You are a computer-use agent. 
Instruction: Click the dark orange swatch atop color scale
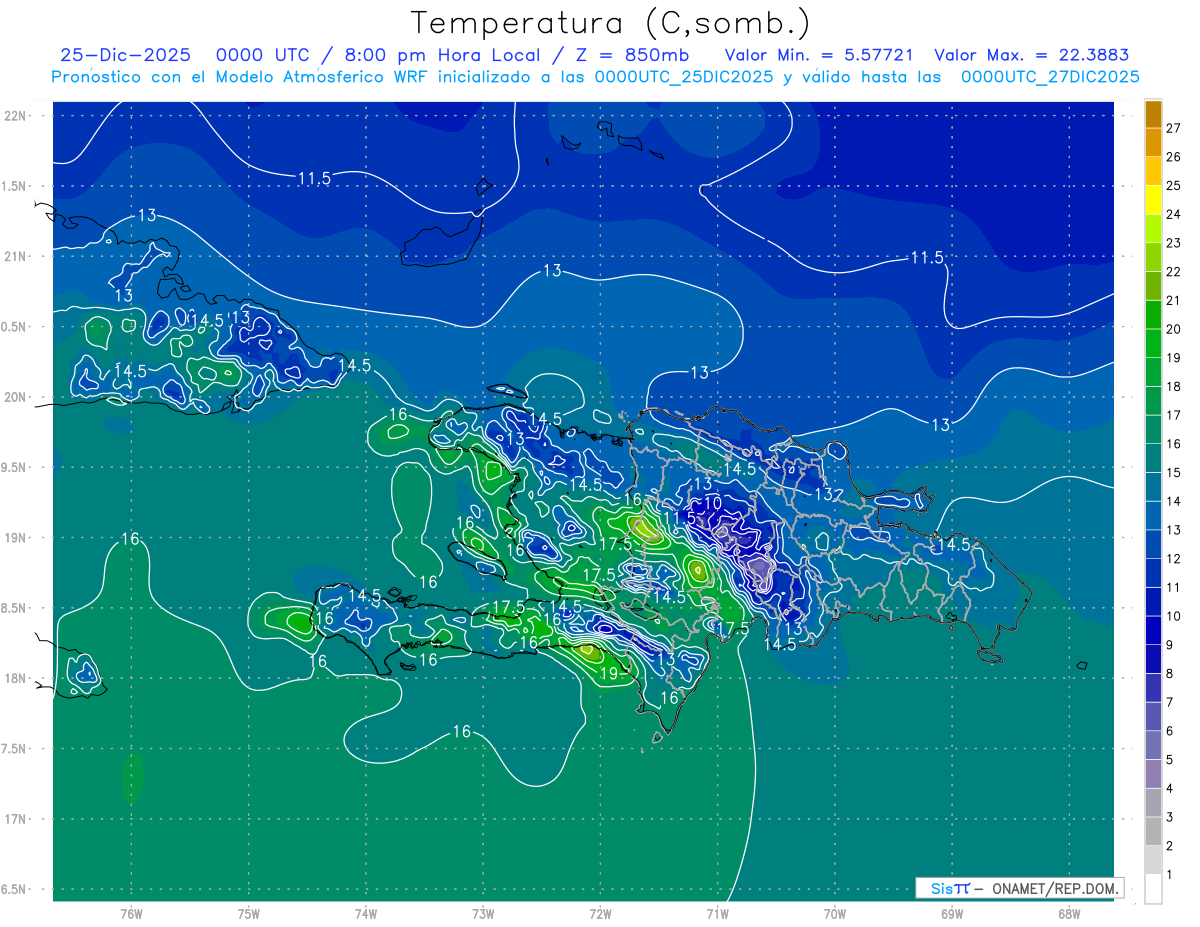(x=1153, y=114)
